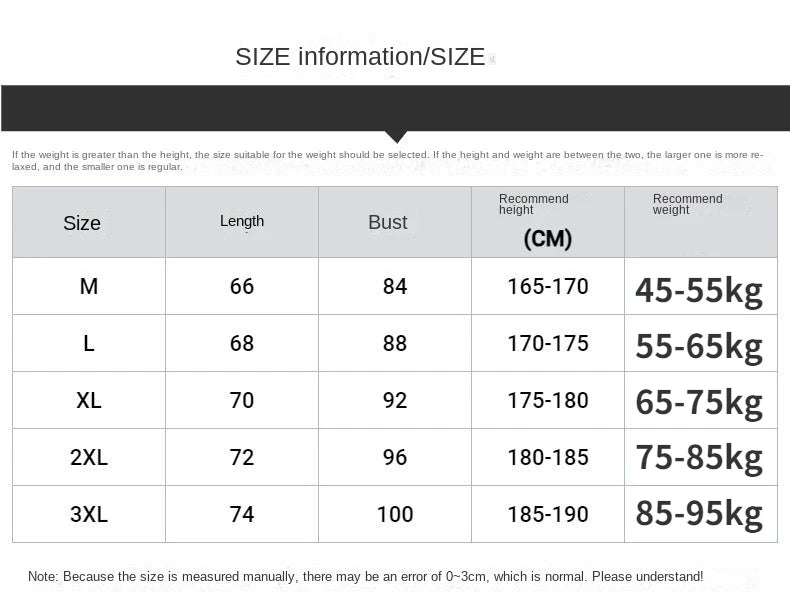Screen dimensions: 790x611
Task: Select the L size cell
Action: (x=89, y=344)
